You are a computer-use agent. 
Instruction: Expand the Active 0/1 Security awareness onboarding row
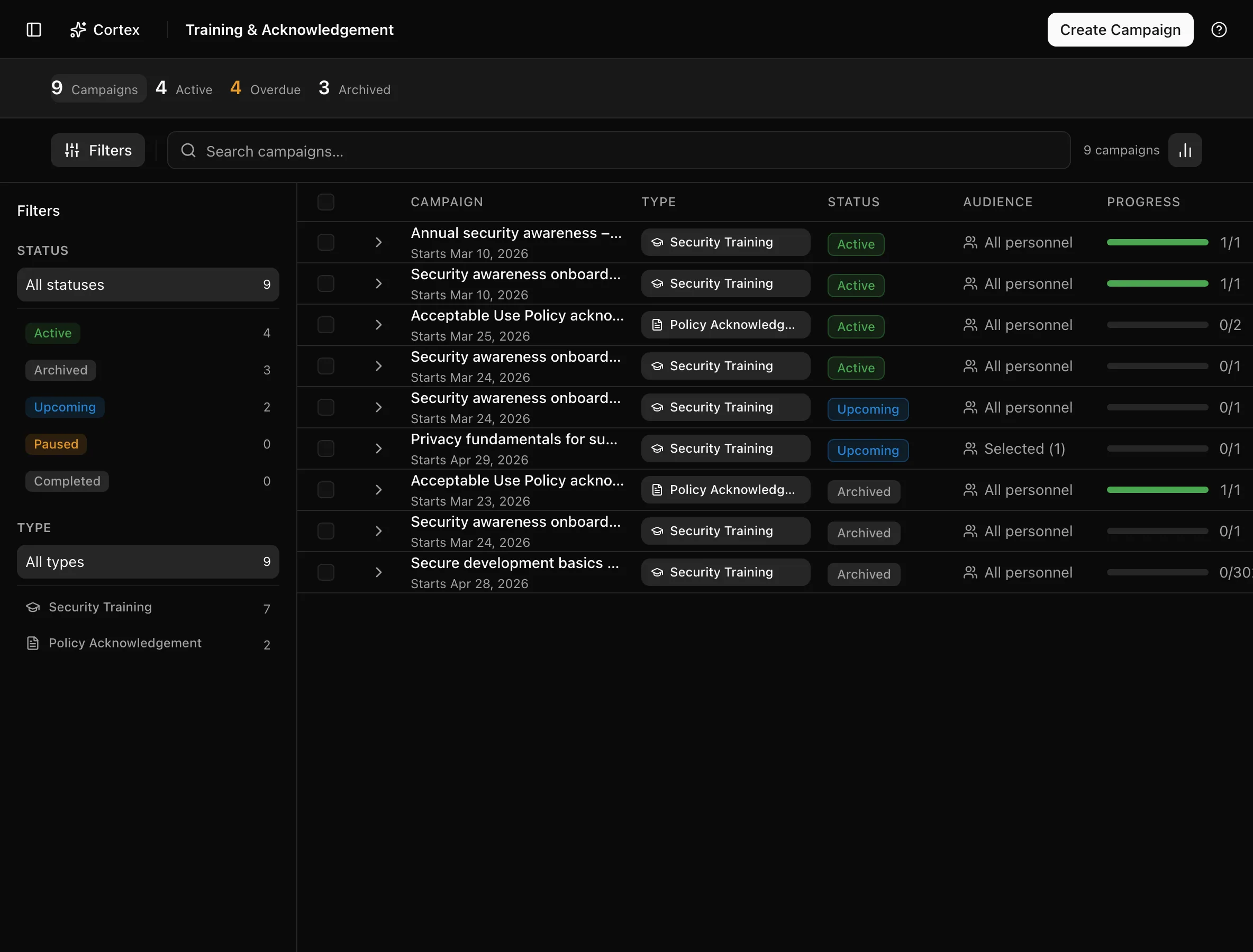(379, 366)
